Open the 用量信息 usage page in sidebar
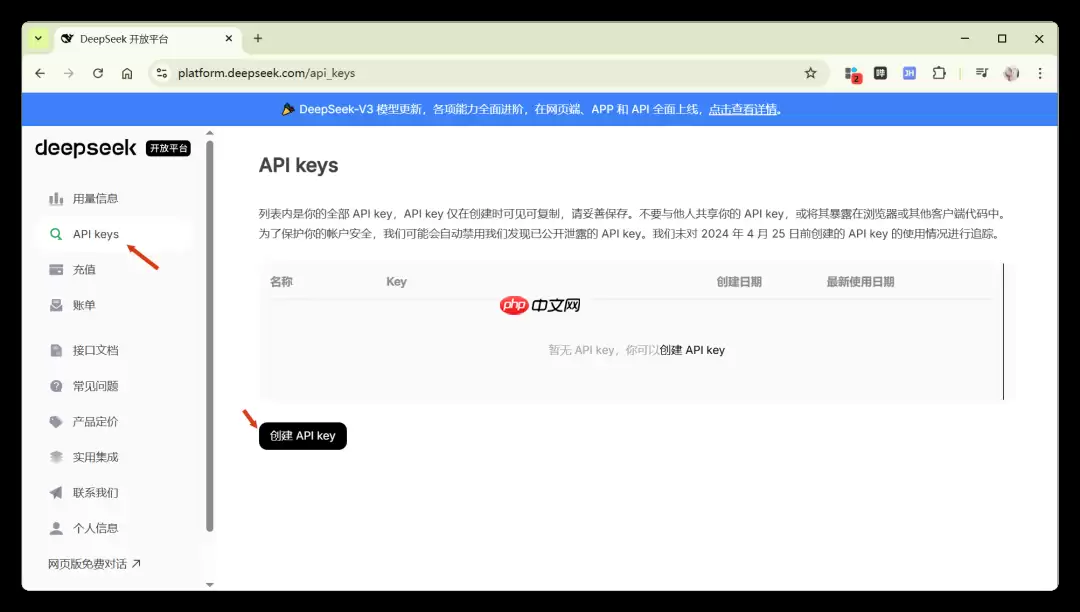This screenshot has width=1080, height=612. click(x=96, y=198)
